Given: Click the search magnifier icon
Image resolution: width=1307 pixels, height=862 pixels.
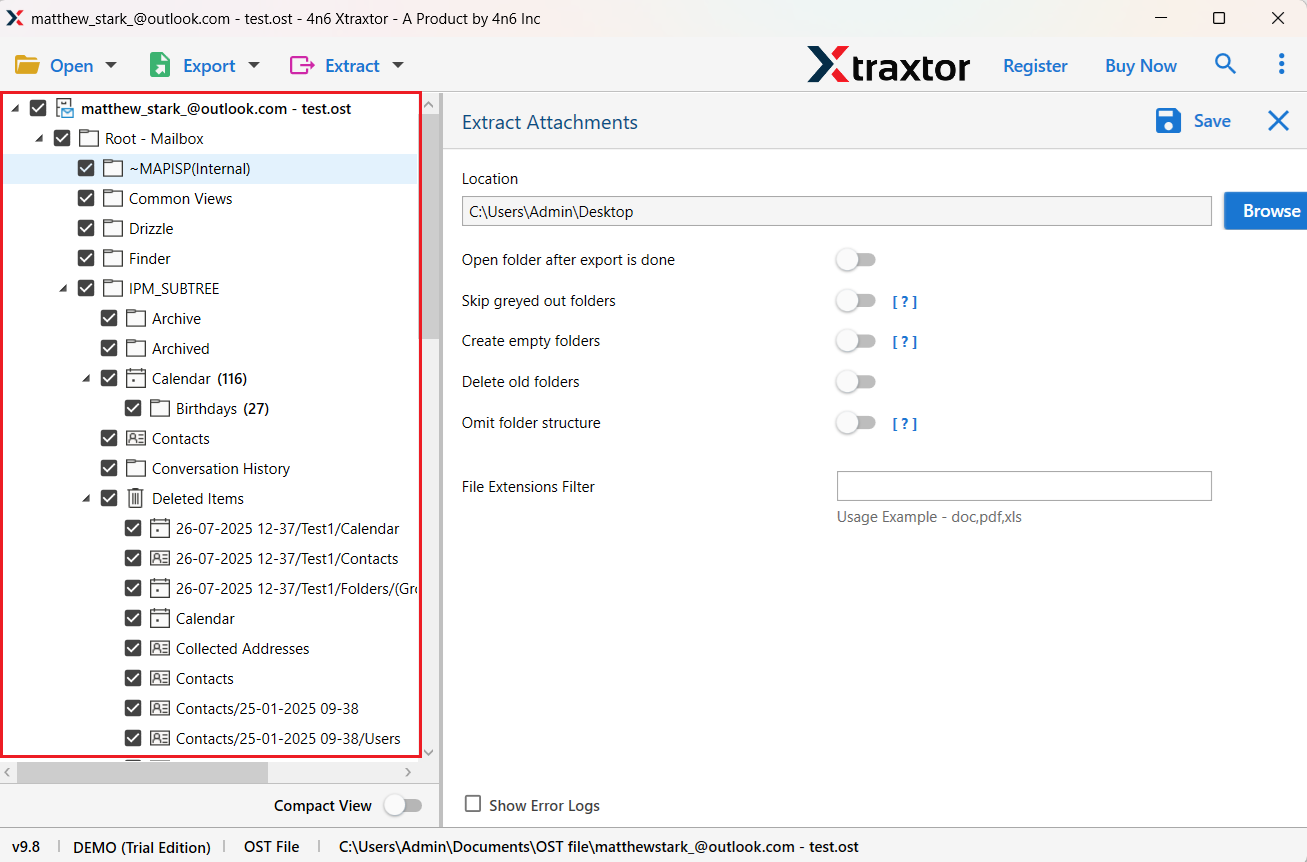Looking at the screenshot, I should pos(1225,64).
